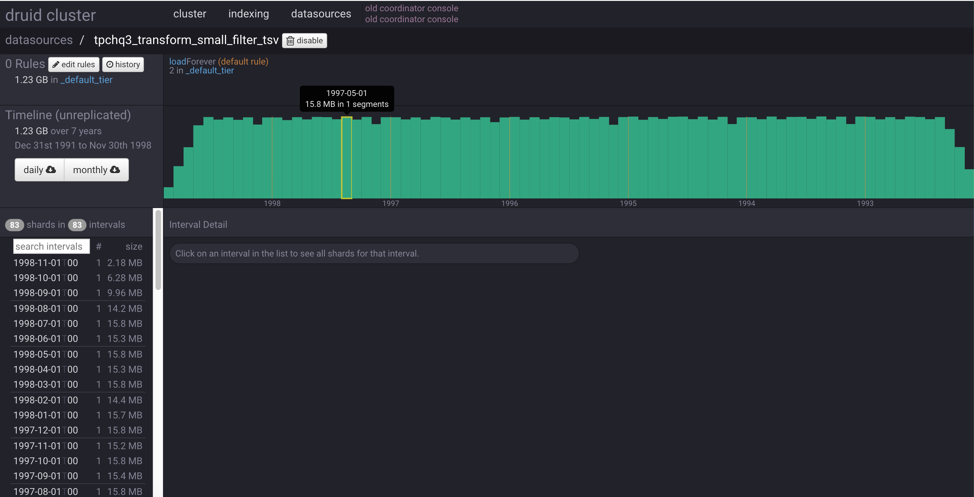974x497 pixels.
Task: Click the cloud download icon on daily
Action: coord(51,170)
